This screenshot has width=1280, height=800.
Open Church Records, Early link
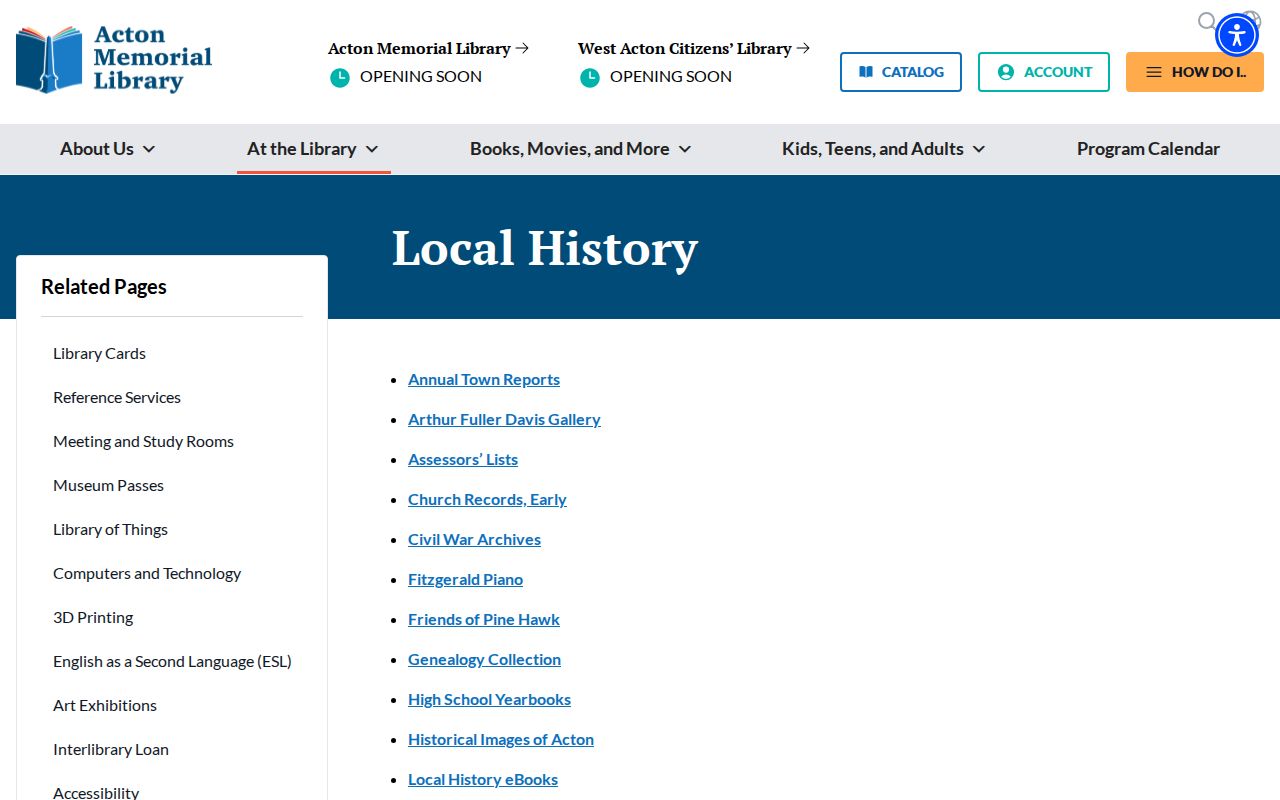pos(487,499)
